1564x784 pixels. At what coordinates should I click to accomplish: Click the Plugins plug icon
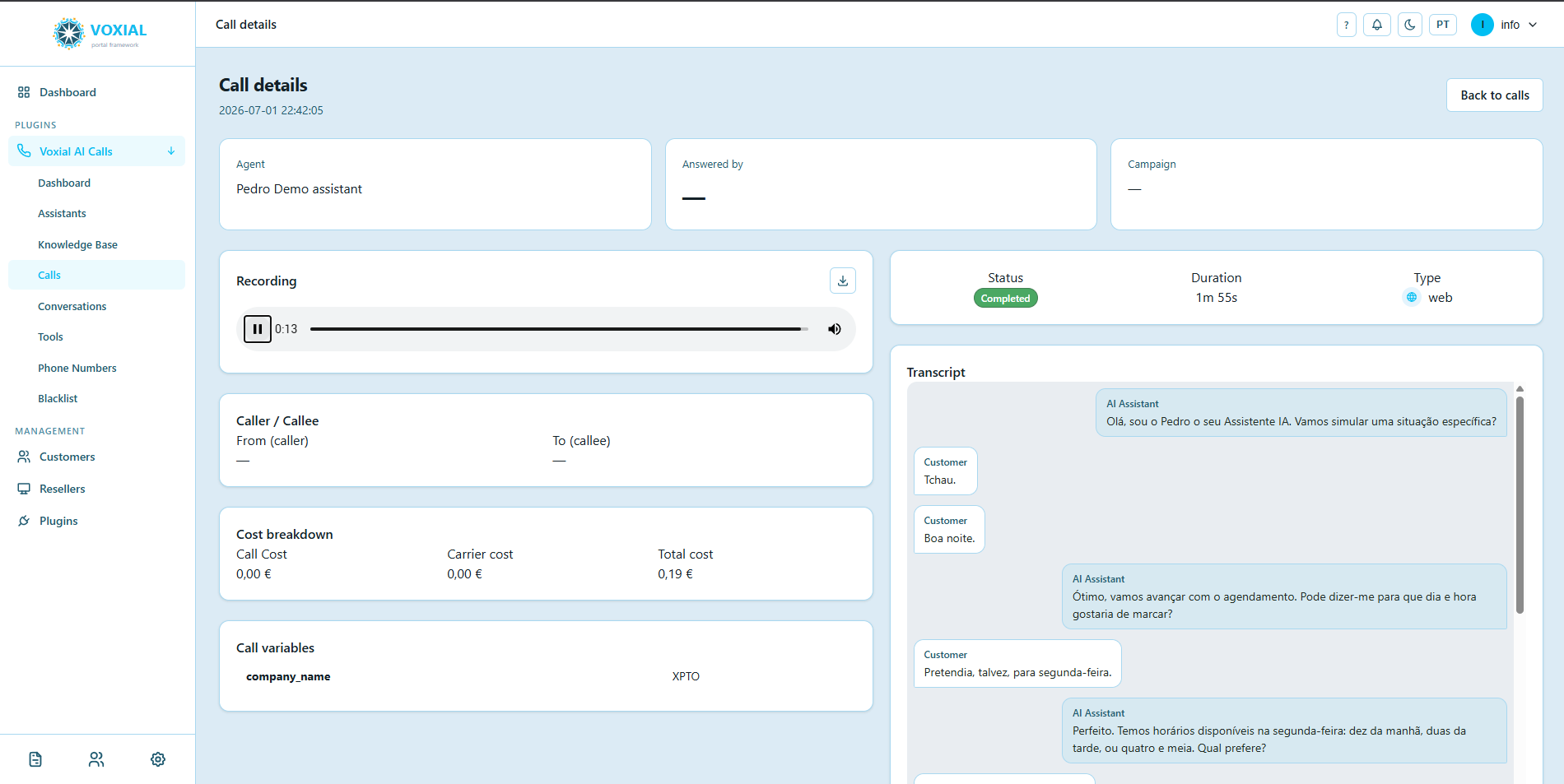click(x=24, y=521)
